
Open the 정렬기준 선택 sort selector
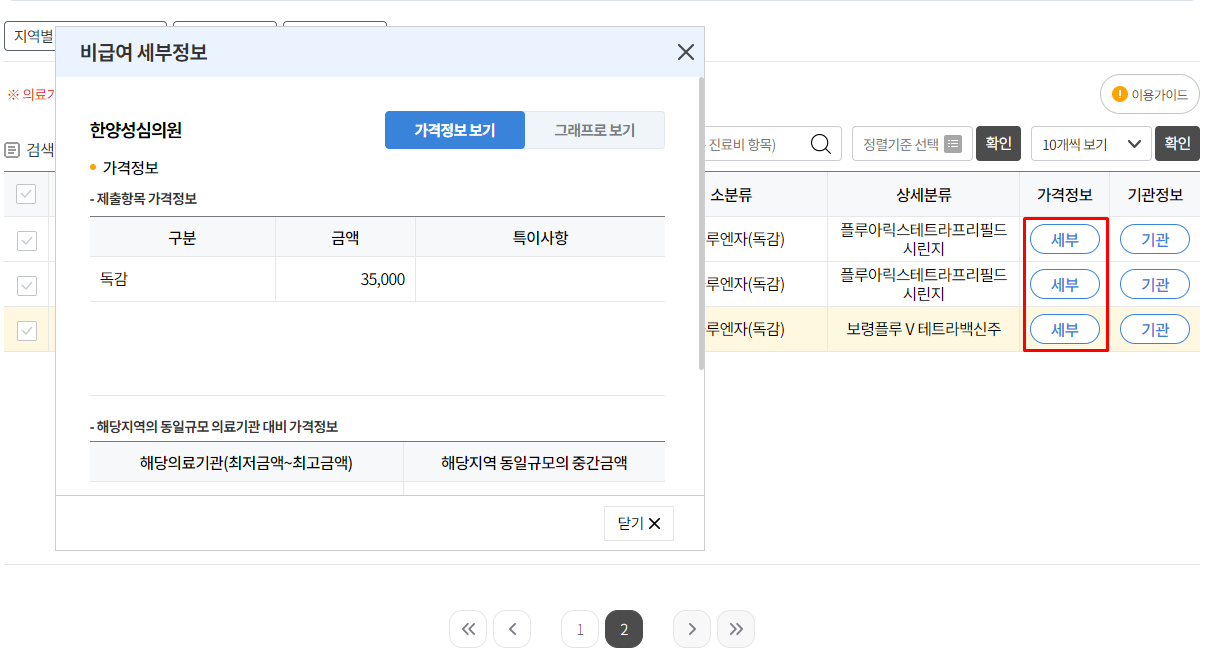[x=912, y=144]
